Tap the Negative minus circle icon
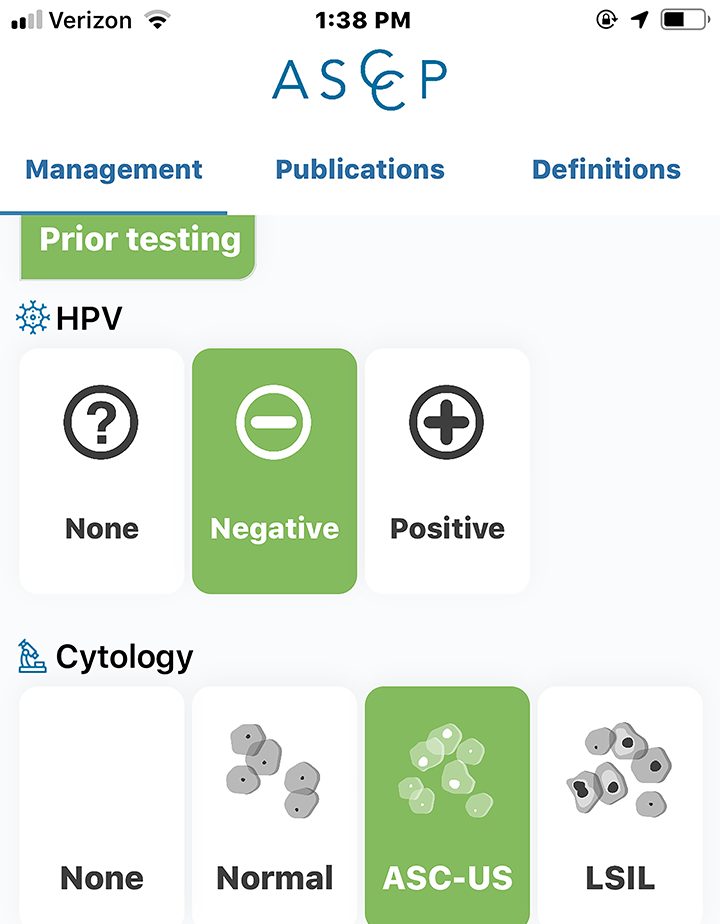720x924 pixels. pyautogui.click(x=274, y=422)
